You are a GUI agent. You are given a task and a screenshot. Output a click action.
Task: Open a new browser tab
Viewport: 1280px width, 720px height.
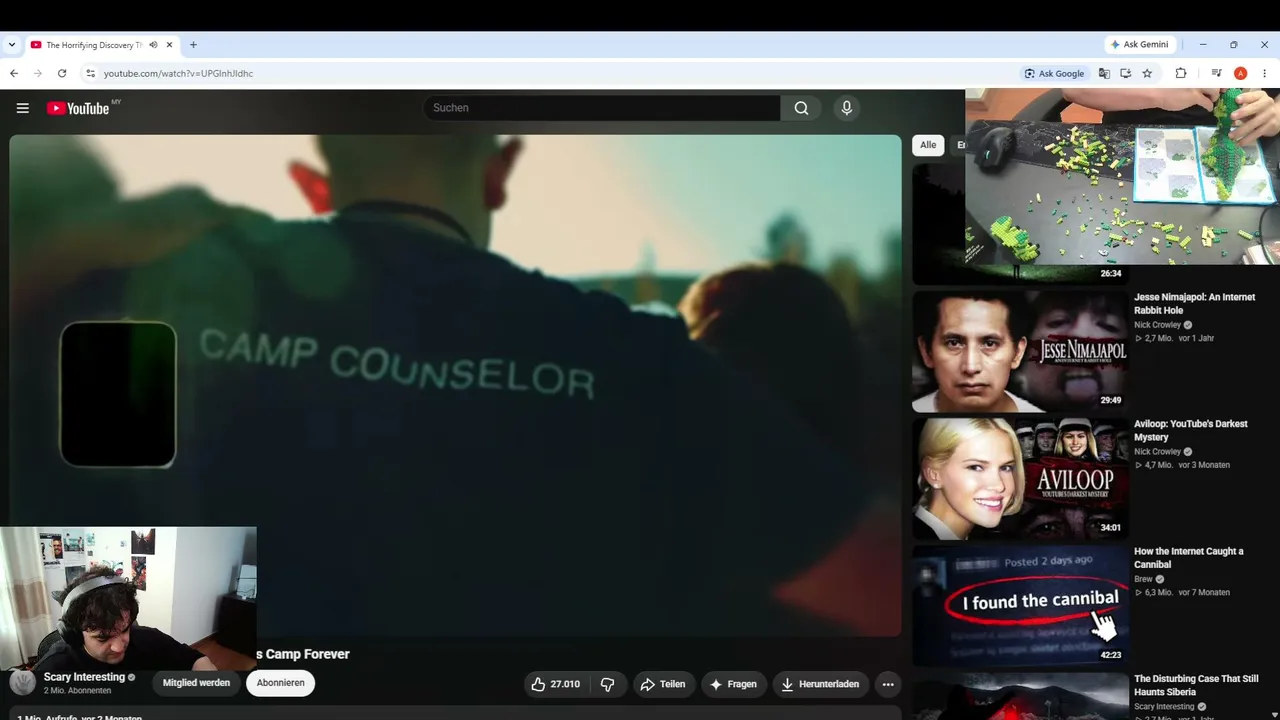[193, 45]
